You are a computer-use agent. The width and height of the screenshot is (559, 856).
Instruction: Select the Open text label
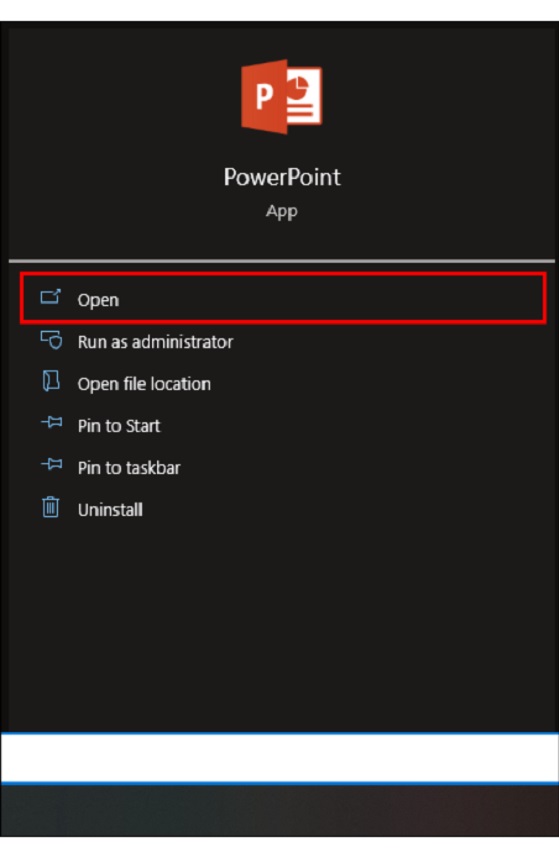pos(98,300)
